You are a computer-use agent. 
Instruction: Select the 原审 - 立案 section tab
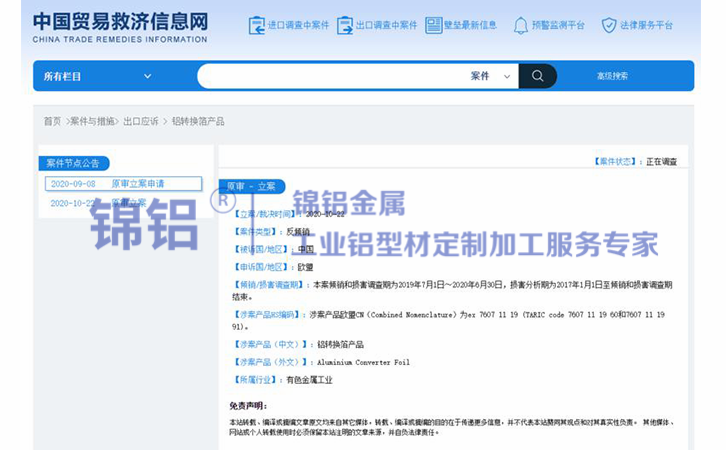251,187
